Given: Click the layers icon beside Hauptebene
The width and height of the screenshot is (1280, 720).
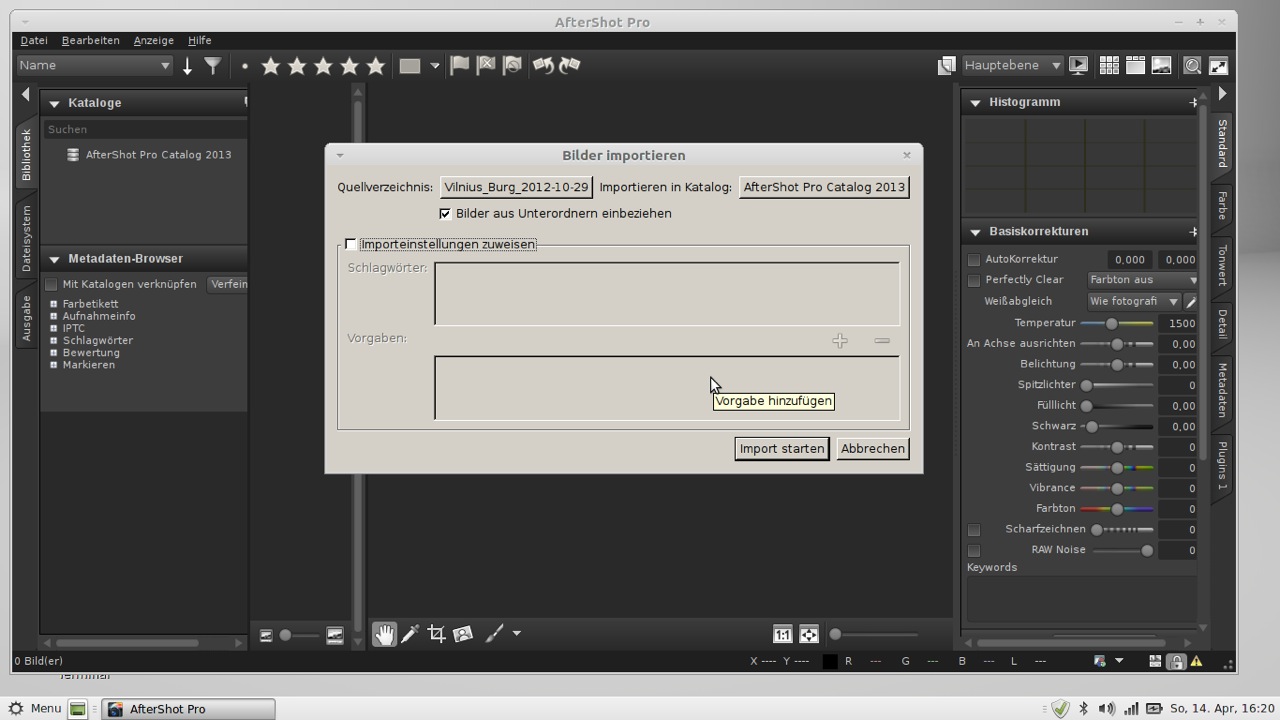Looking at the screenshot, I should [946, 65].
